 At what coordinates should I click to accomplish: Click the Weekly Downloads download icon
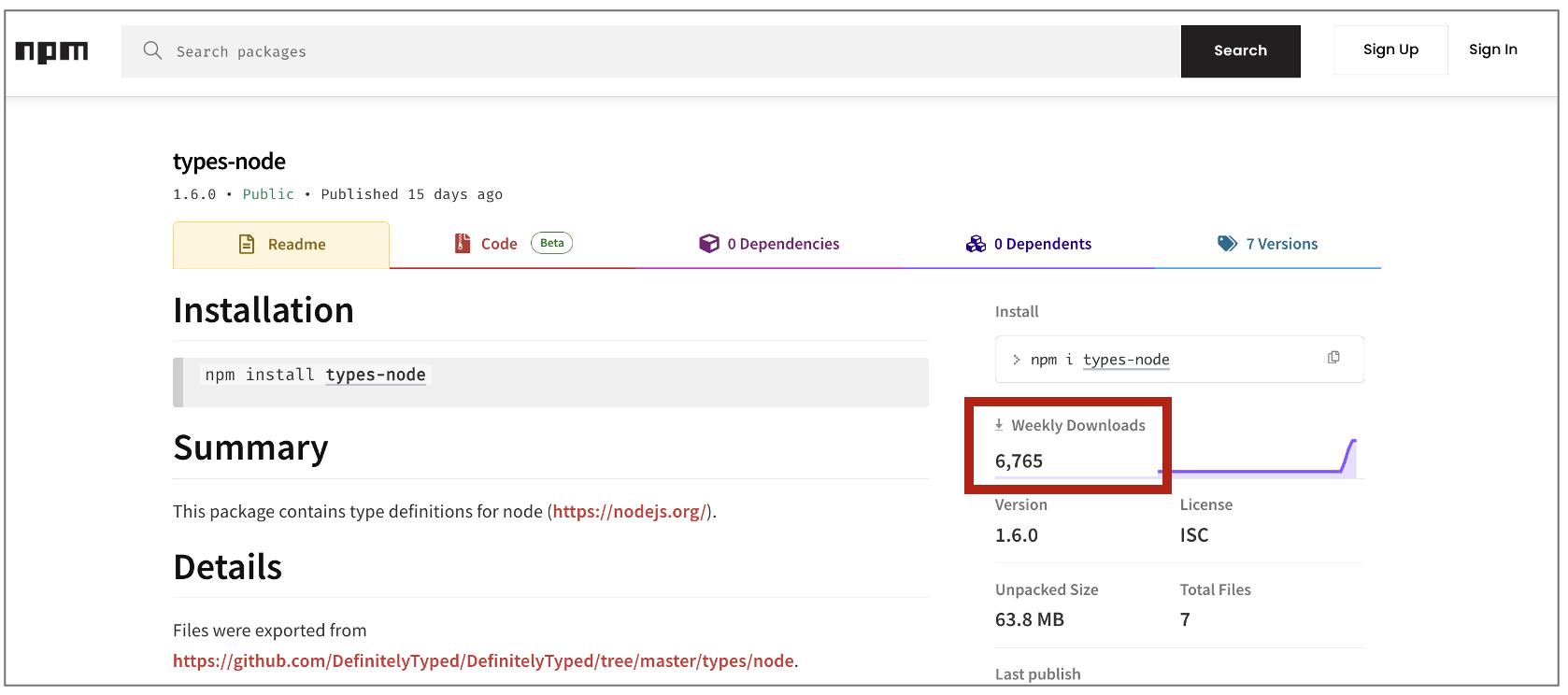(999, 425)
